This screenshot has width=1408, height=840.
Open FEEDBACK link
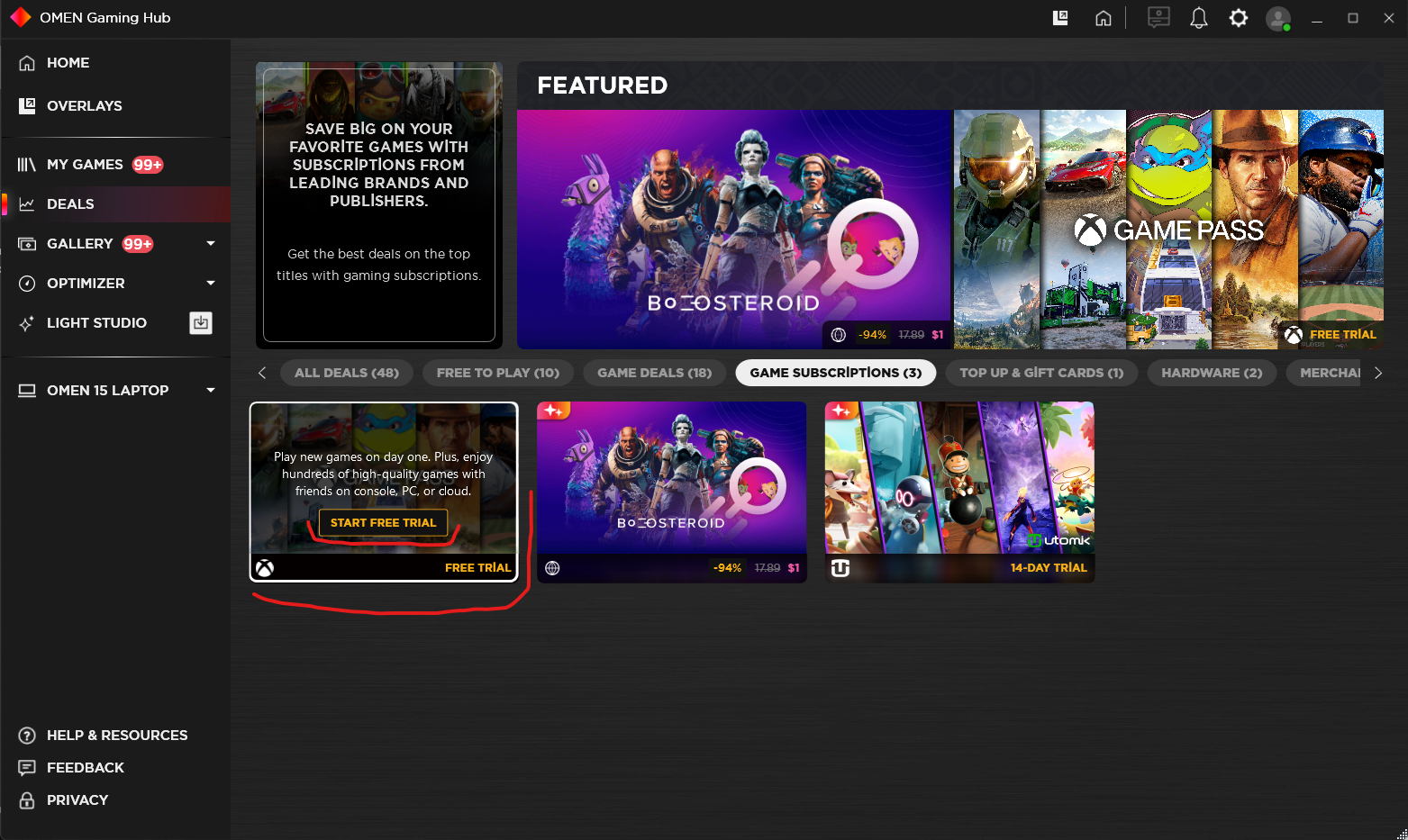(86, 768)
